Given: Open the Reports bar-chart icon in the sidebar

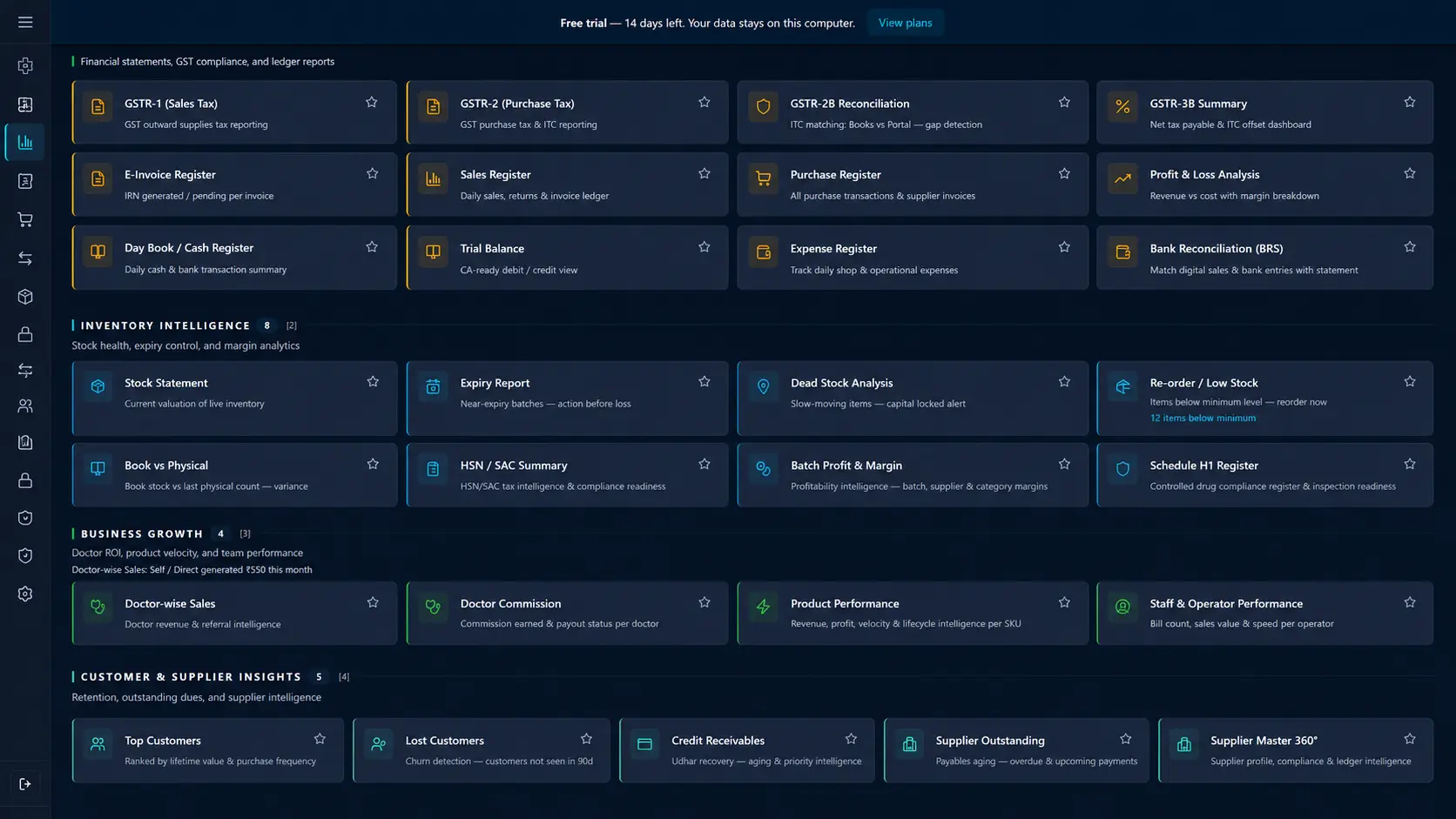Looking at the screenshot, I should click(25, 142).
